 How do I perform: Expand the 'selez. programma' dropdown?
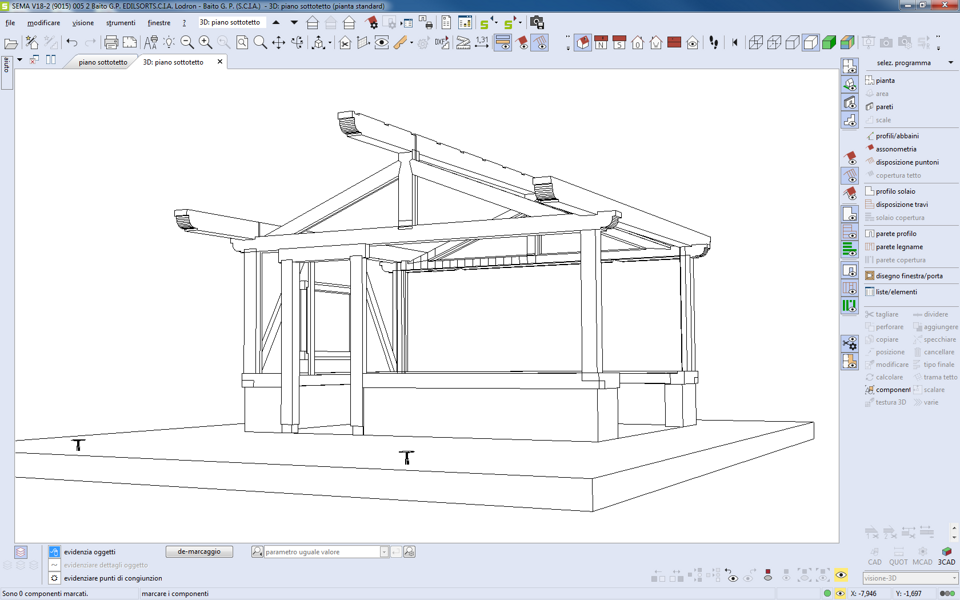point(950,63)
